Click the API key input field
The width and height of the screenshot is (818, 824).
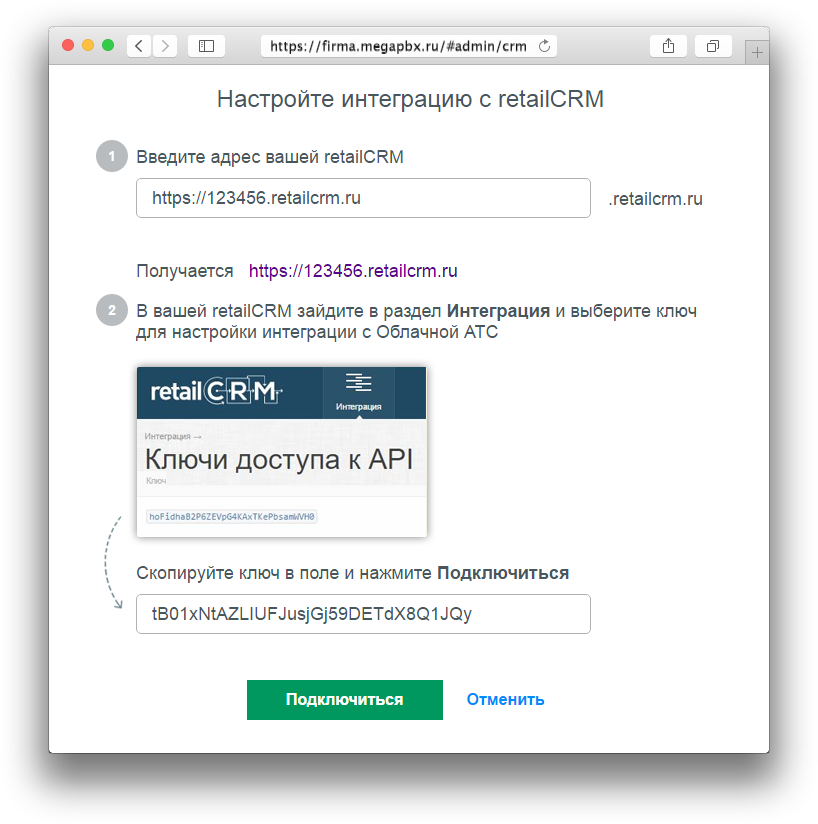[363, 614]
